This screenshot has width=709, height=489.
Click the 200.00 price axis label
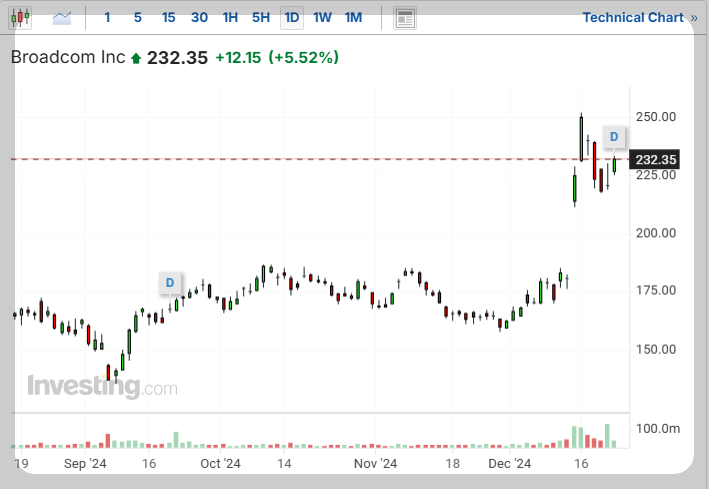[x=656, y=233]
